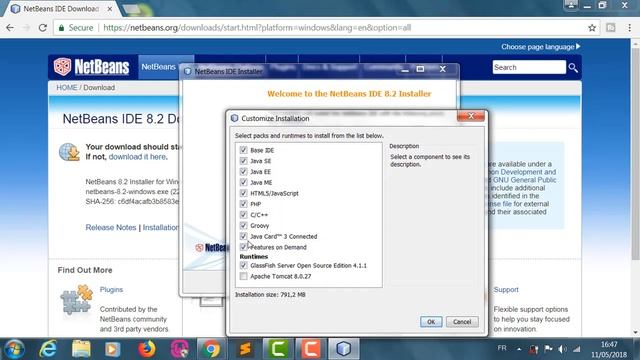
Task: Click the scrollbar down arrow
Action: [x=635, y=332]
